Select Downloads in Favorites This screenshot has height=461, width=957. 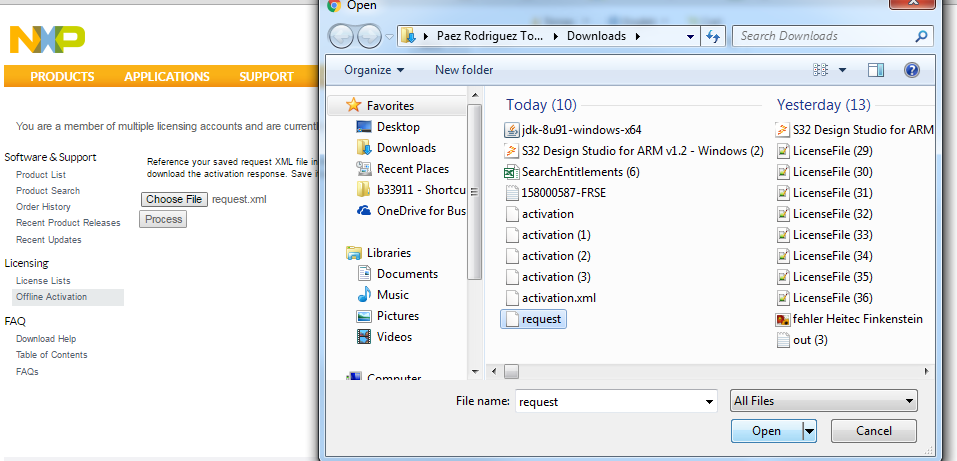tap(396, 148)
